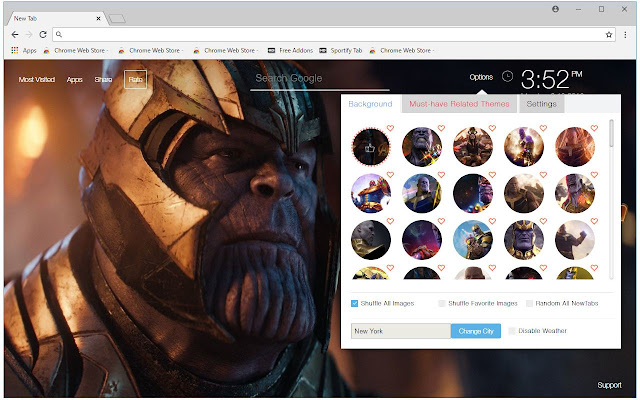Bookmark this page with the star icon
This screenshot has height=400, width=640.
pos(609,35)
